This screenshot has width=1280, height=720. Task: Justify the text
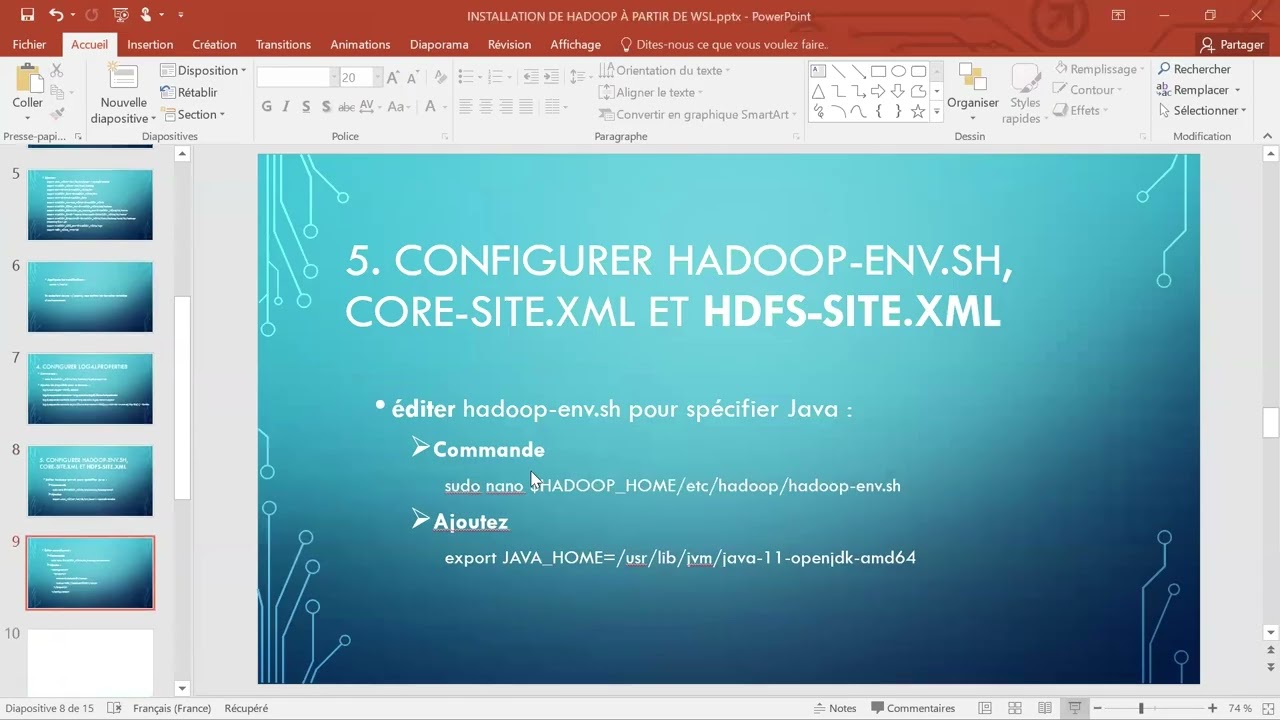[x=526, y=107]
